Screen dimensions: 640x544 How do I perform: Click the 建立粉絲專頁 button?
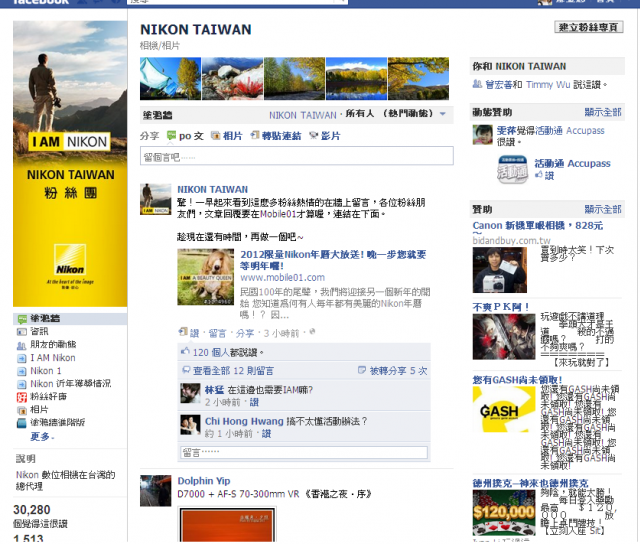(589, 27)
